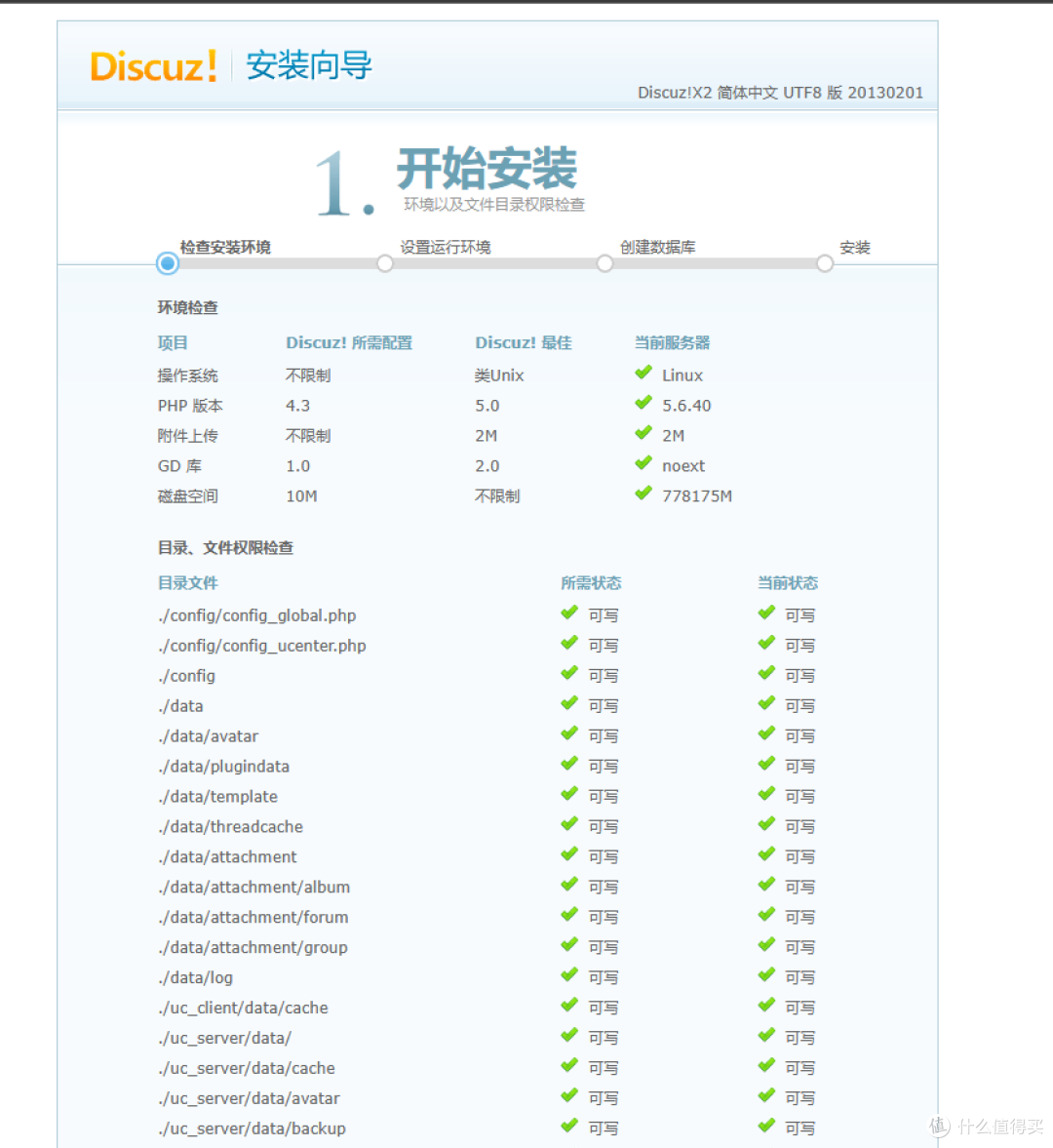Click 所需状态 check icon for ./data/template
Image resolution: width=1053 pixels, height=1148 pixels.
pos(569,794)
